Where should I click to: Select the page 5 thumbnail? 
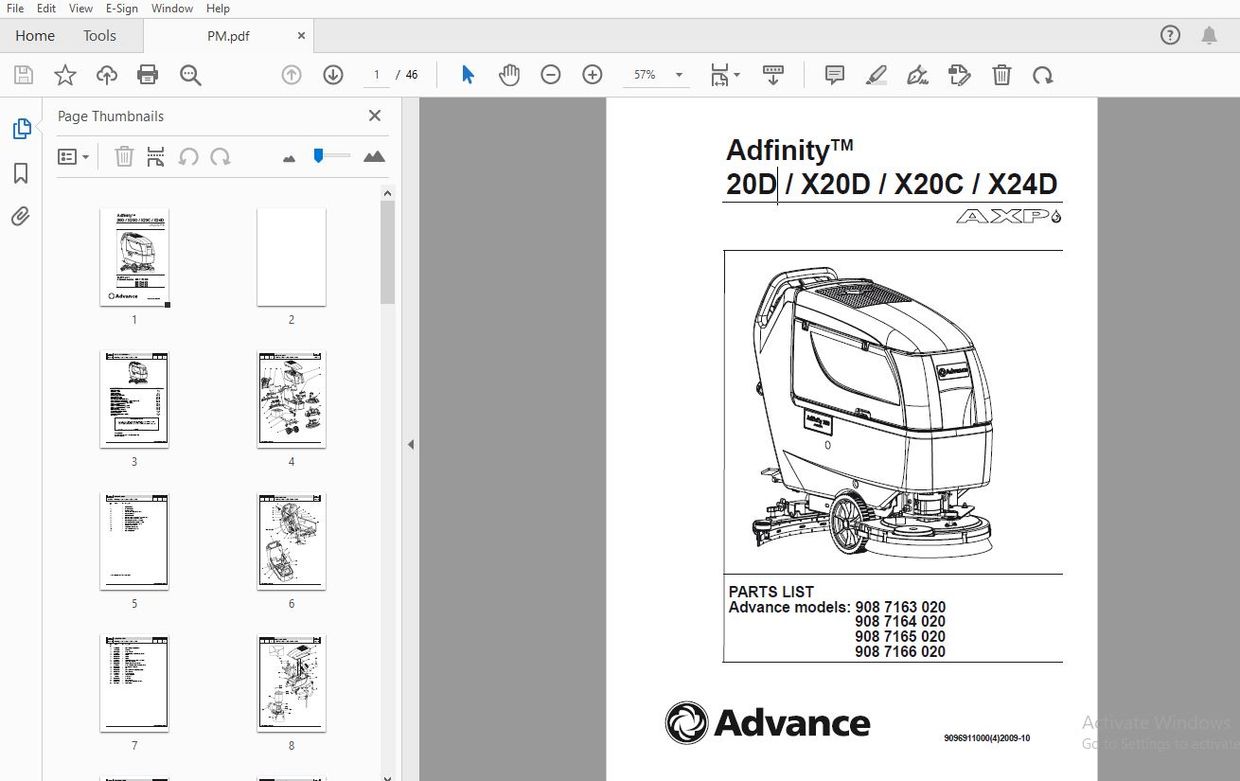click(134, 541)
